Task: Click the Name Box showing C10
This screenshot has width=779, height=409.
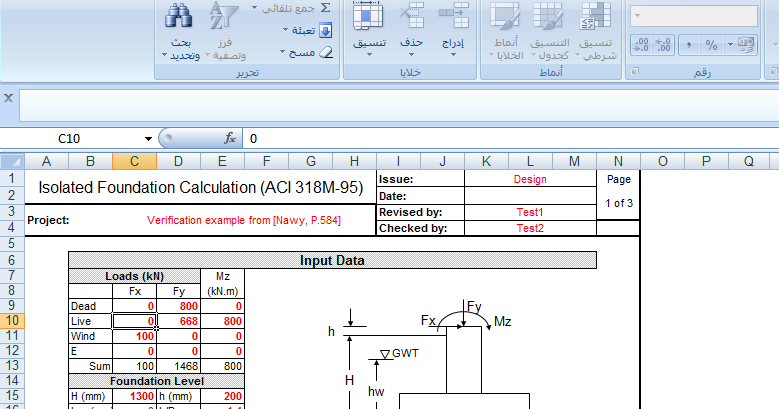Action: tap(70, 139)
